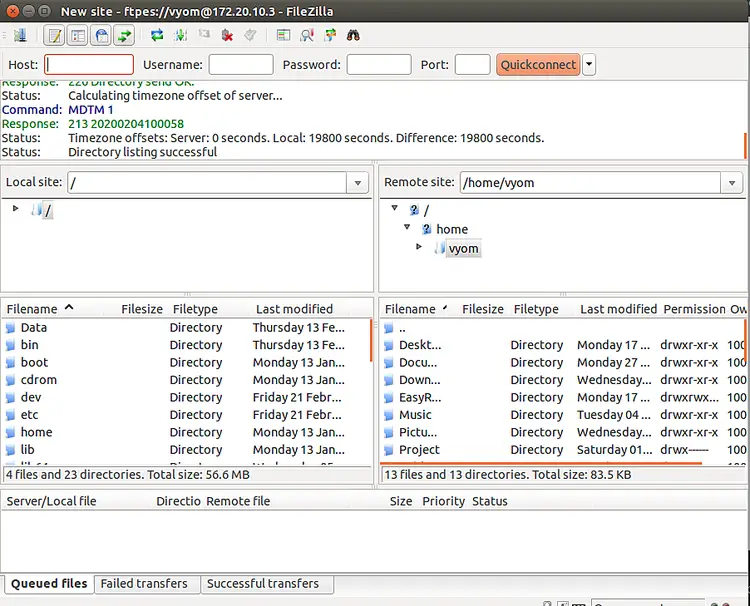Click the binoculars search icon
Screen dimensions: 750x606
353,35
